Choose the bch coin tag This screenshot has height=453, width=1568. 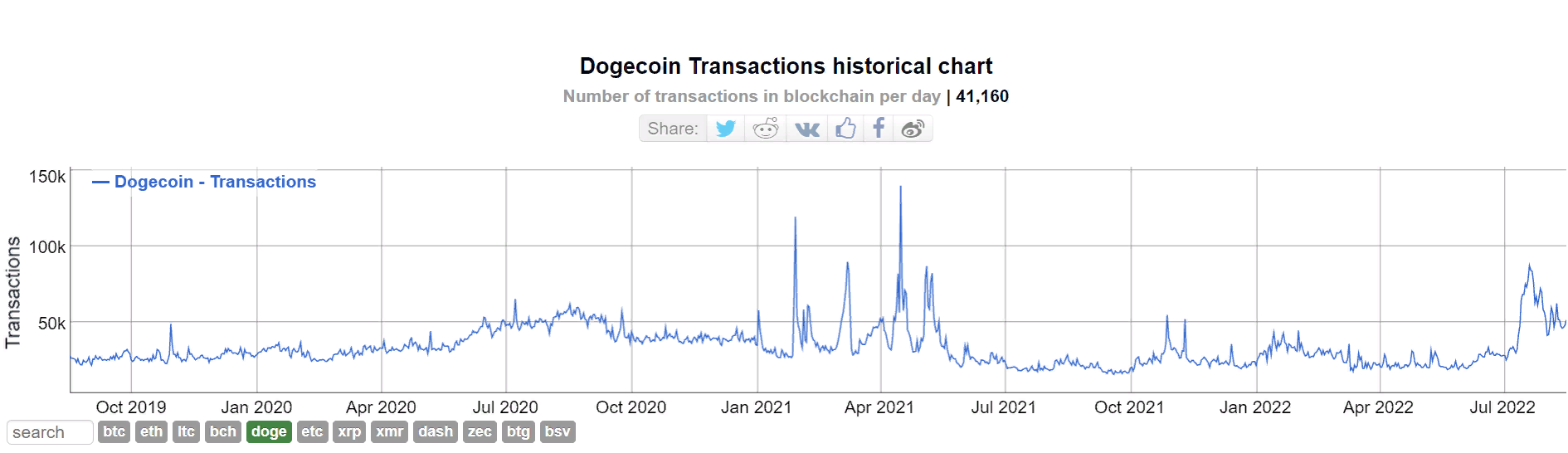click(223, 431)
